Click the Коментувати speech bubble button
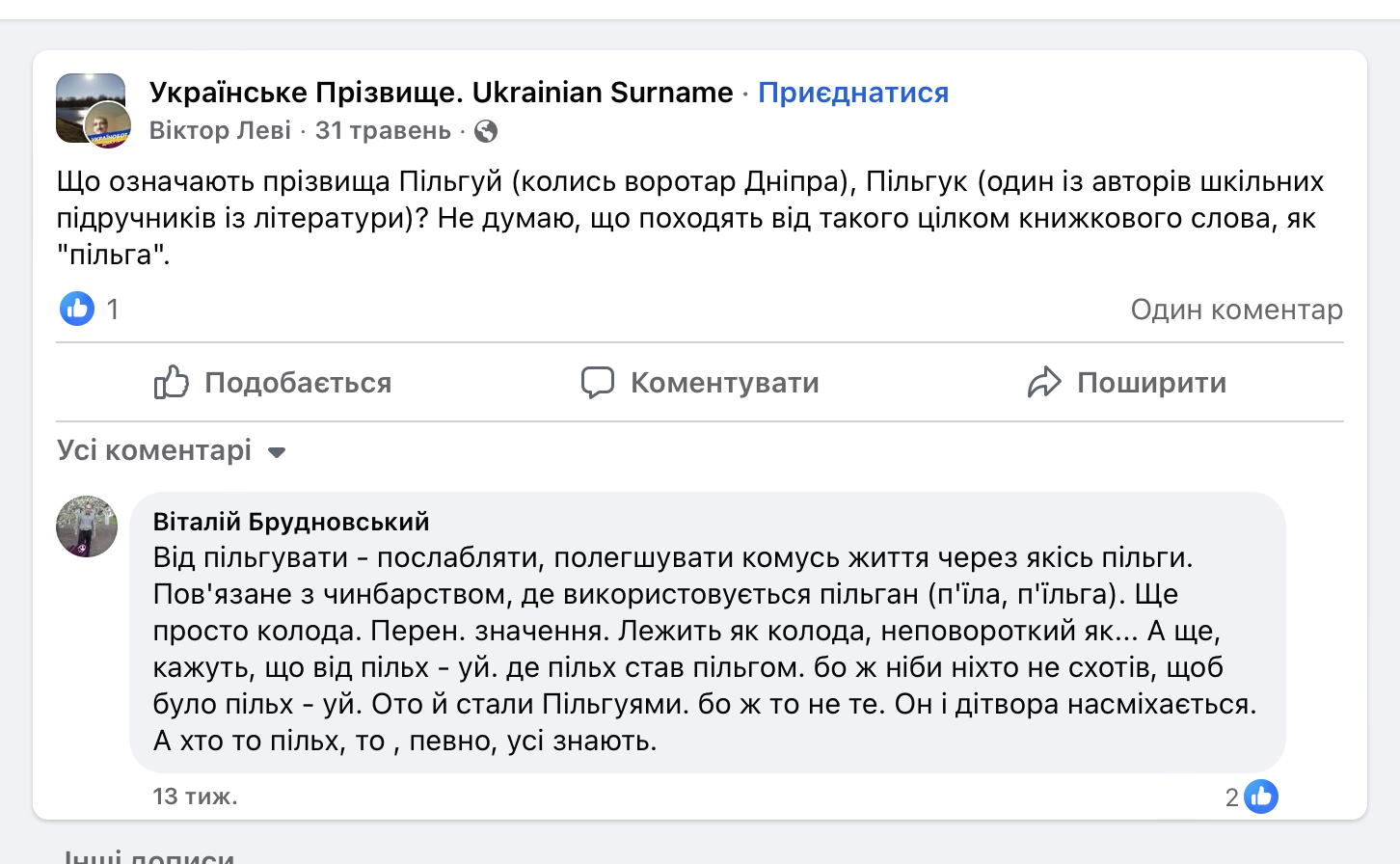 [700, 383]
